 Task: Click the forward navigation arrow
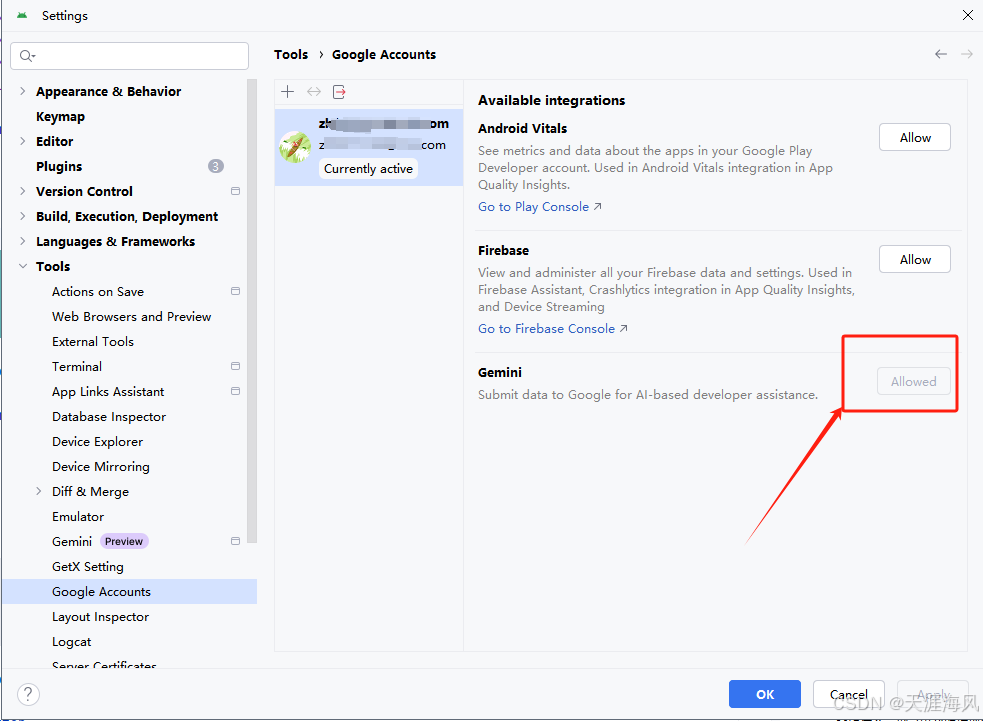967,55
